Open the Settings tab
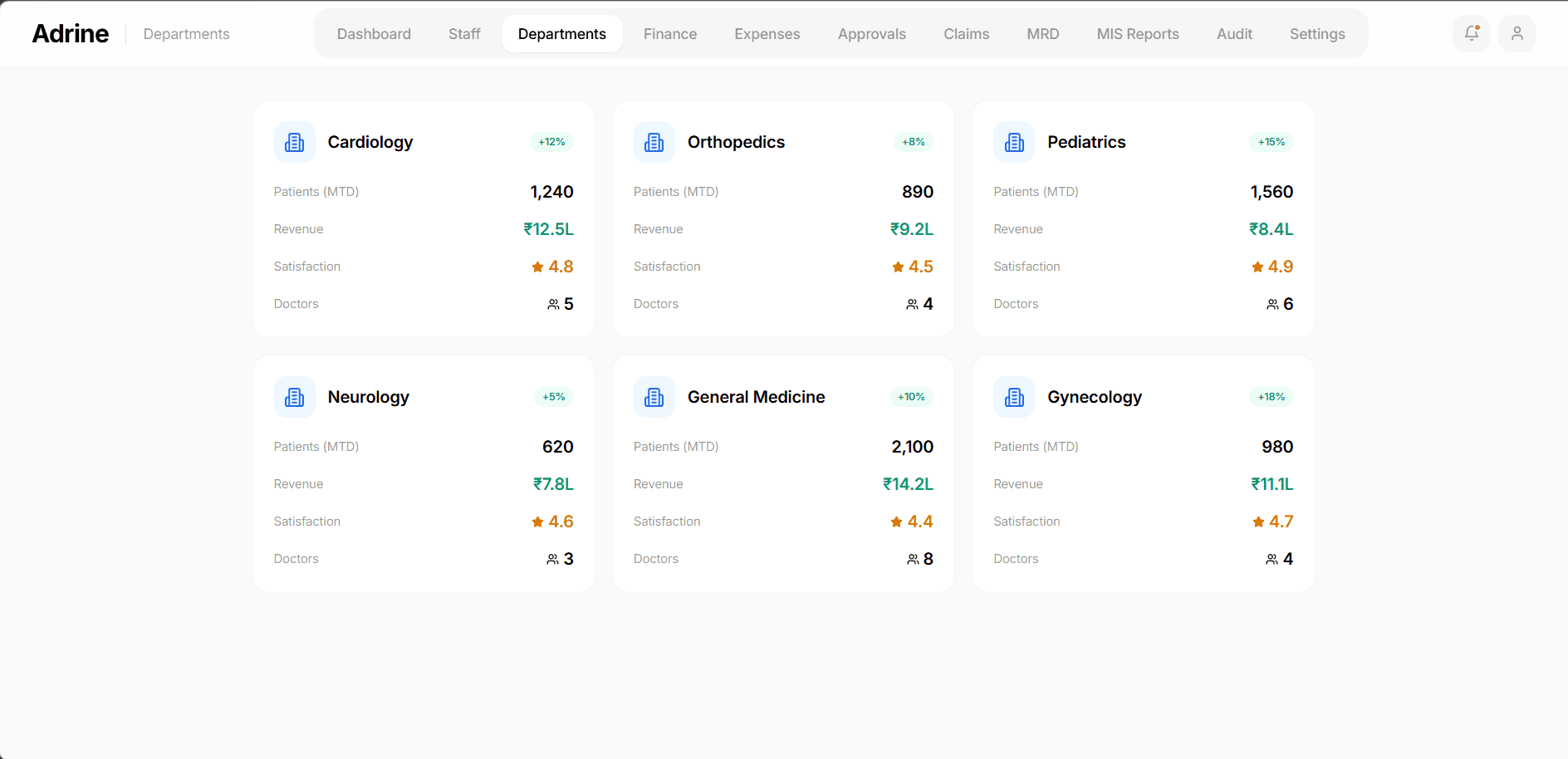Screen dimensions: 1568x759 (x=1317, y=33)
